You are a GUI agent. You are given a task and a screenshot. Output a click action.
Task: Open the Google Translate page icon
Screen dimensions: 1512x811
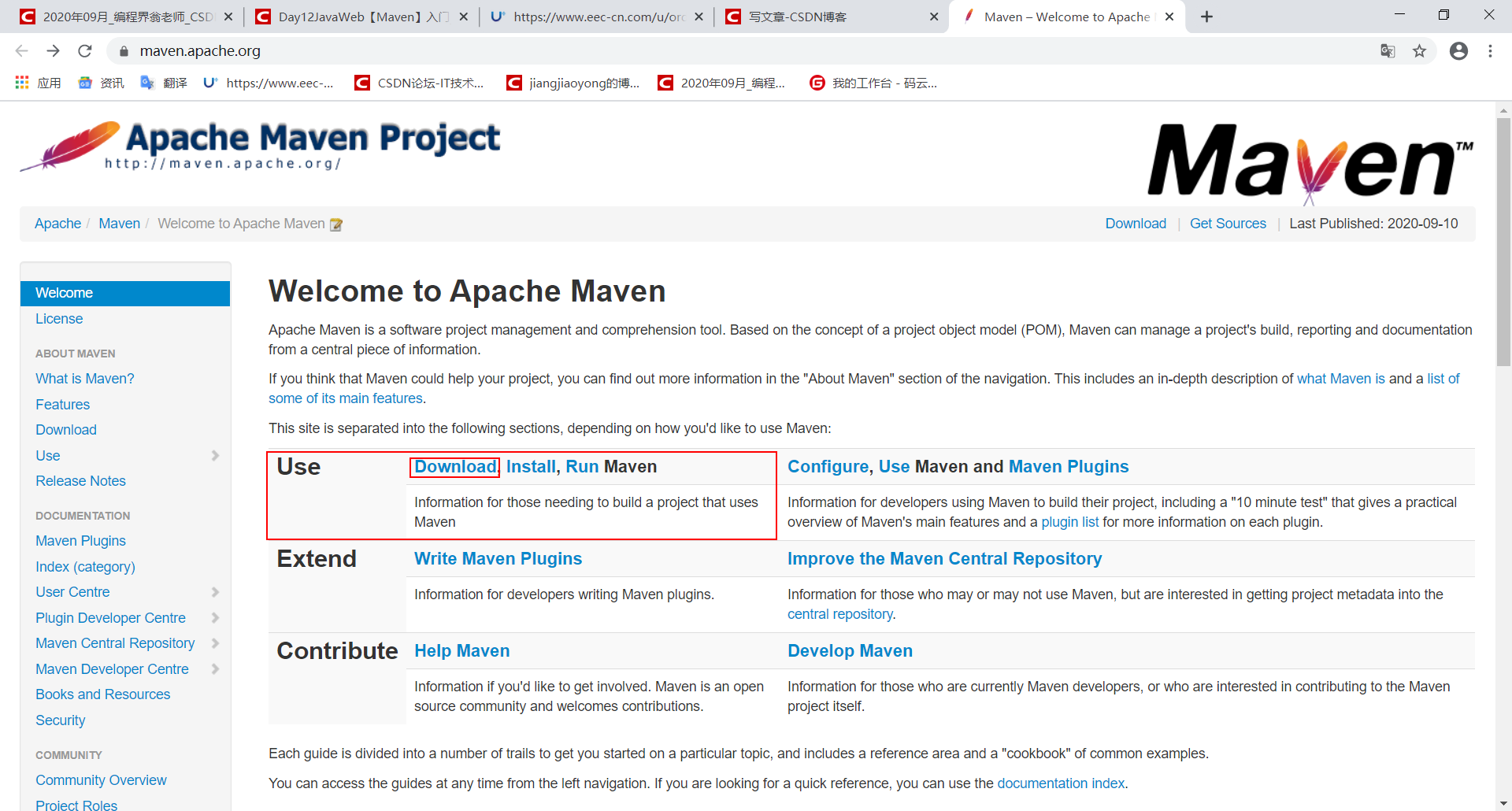(1388, 51)
